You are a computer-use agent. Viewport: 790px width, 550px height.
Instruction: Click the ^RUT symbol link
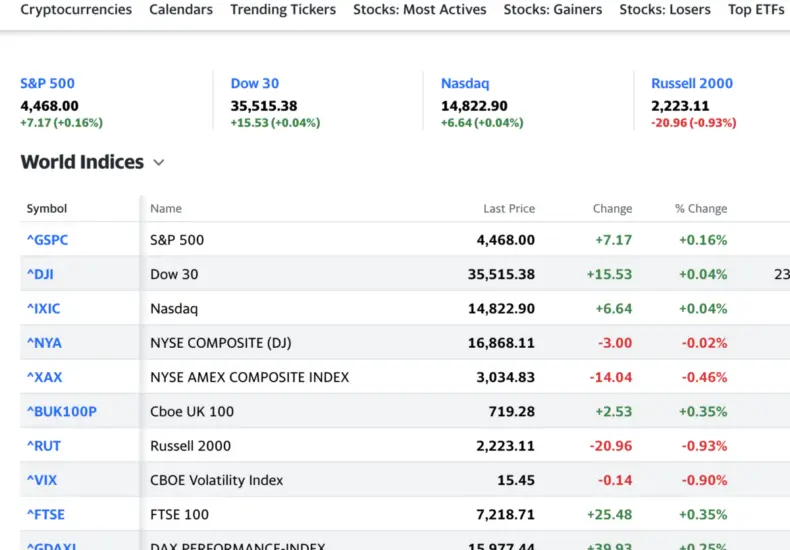point(44,446)
